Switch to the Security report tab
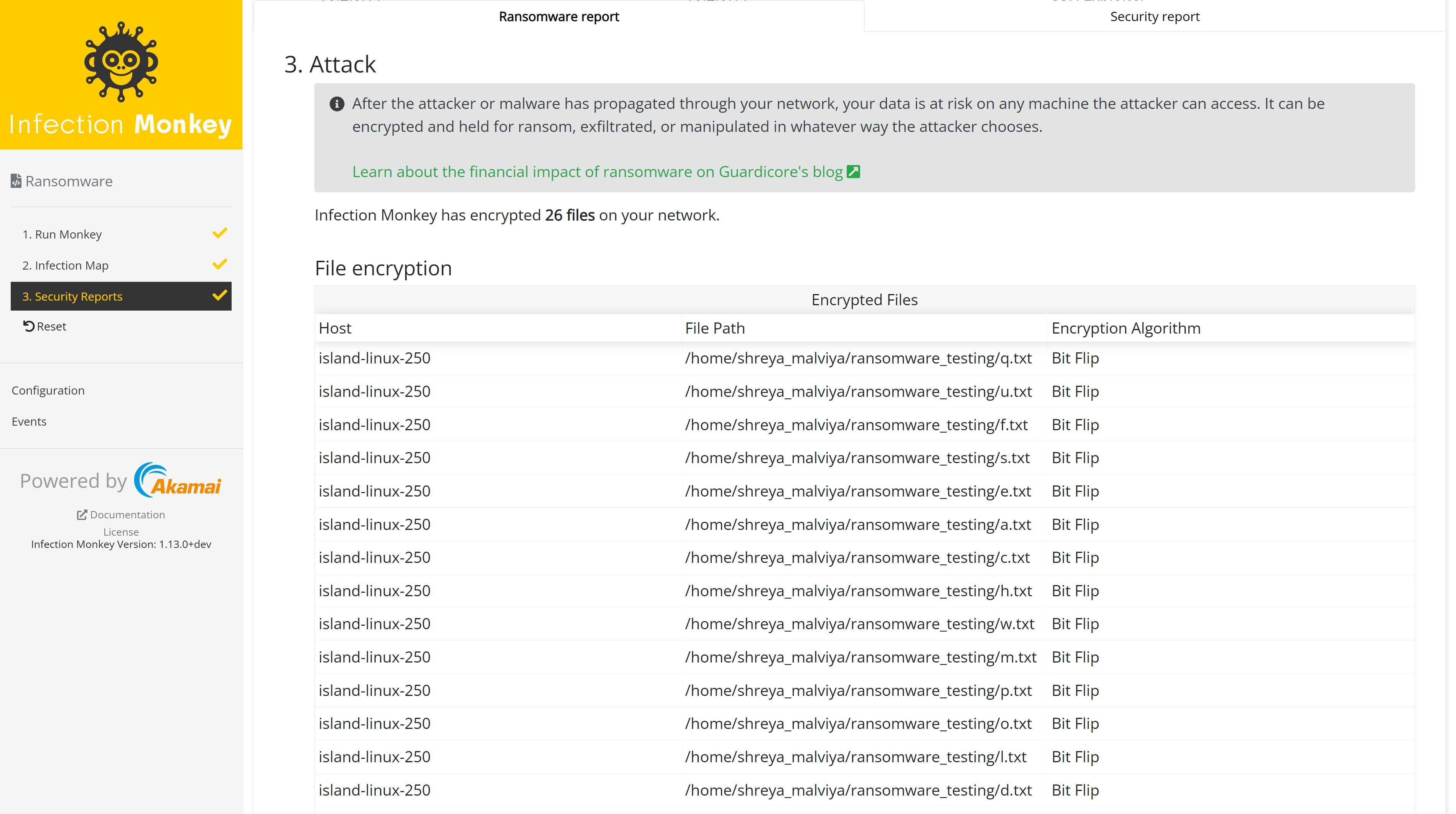This screenshot has width=1456, height=814. coord(1154,17)
